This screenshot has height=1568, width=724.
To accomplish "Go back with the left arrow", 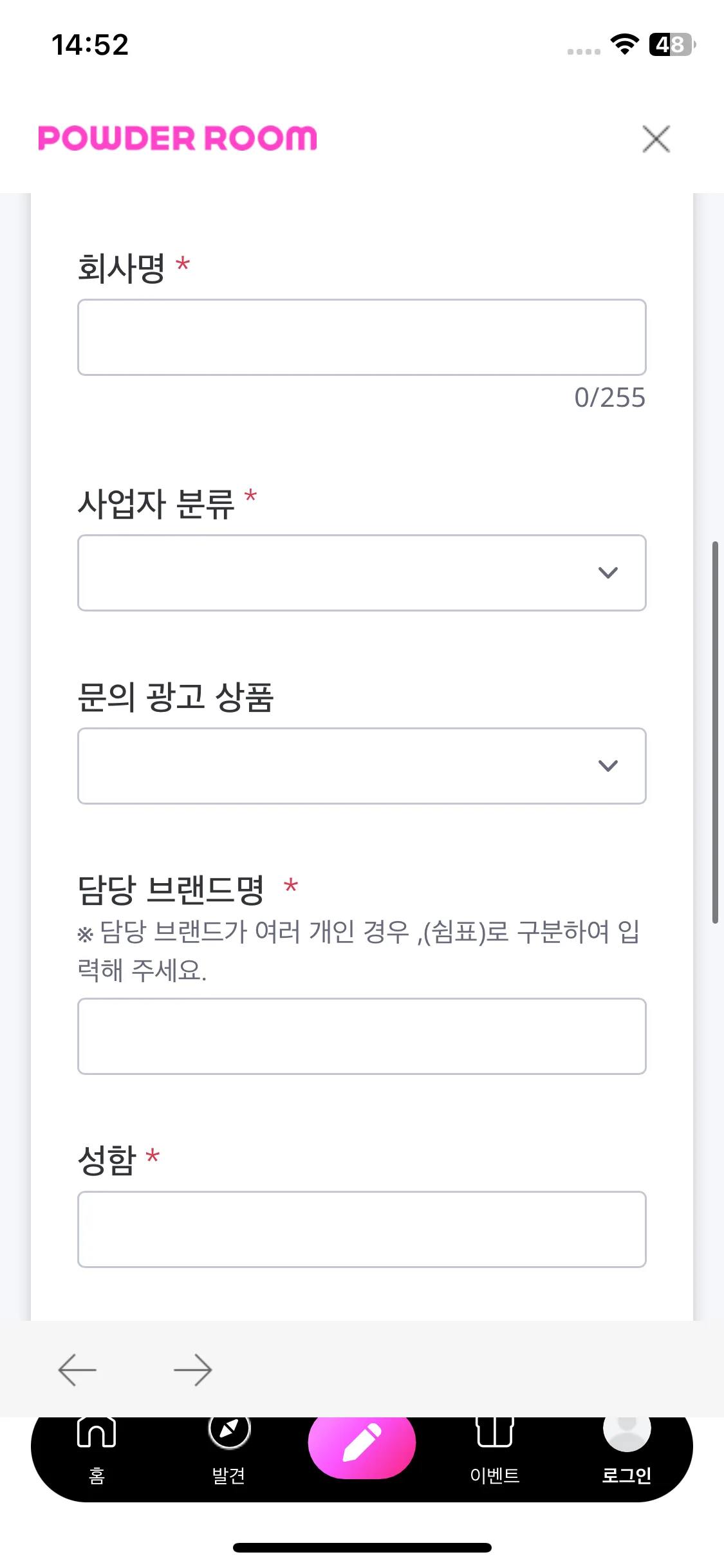I will (77, 1369).
